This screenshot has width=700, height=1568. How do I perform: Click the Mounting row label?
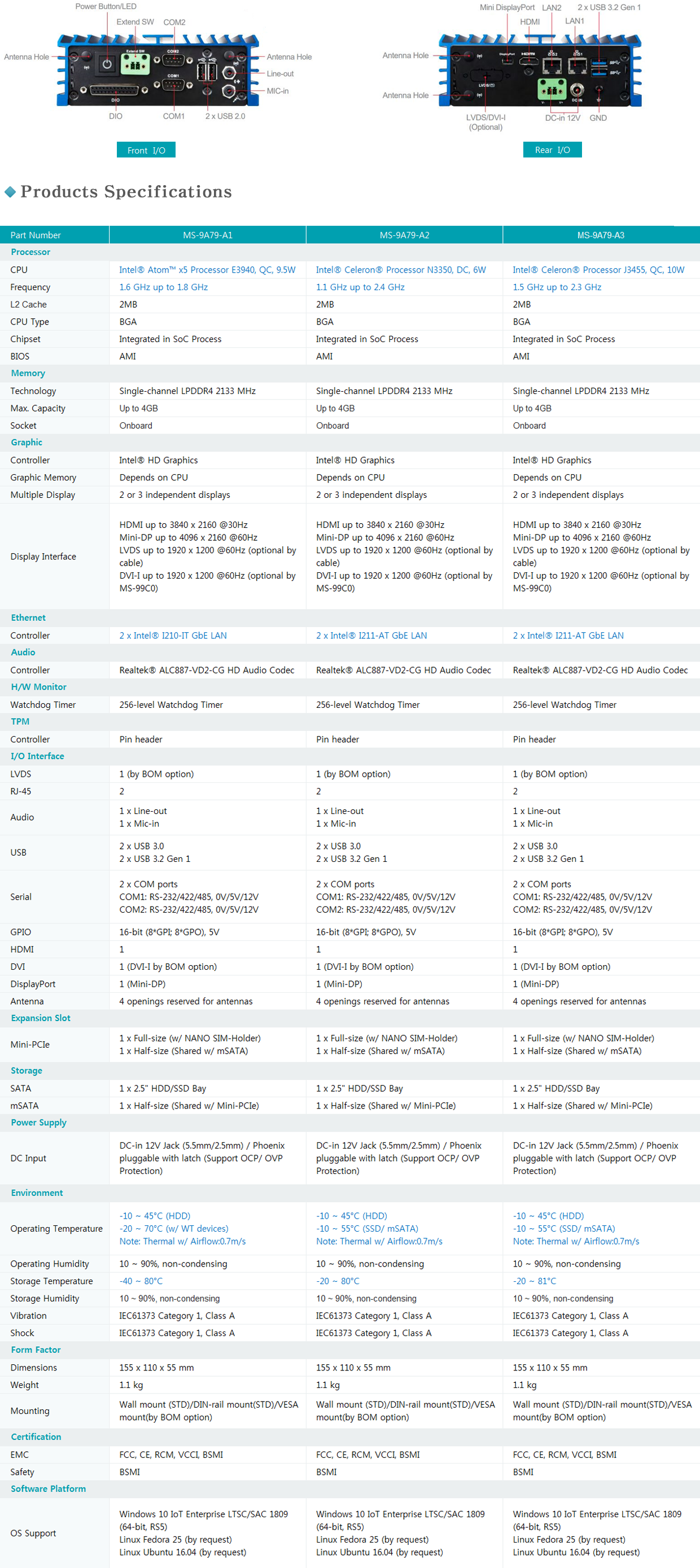click(x=30, y=1411)
